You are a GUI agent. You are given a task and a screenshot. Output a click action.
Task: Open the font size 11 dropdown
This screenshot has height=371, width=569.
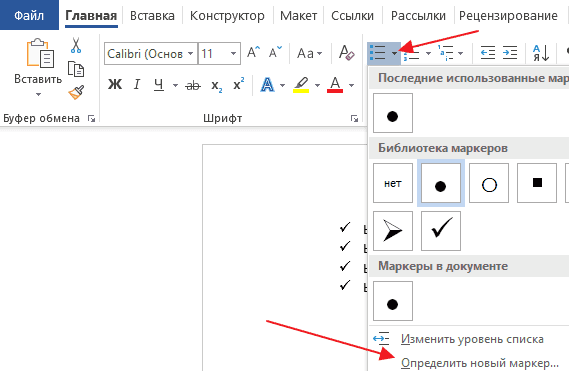click(x=233, y=54)
